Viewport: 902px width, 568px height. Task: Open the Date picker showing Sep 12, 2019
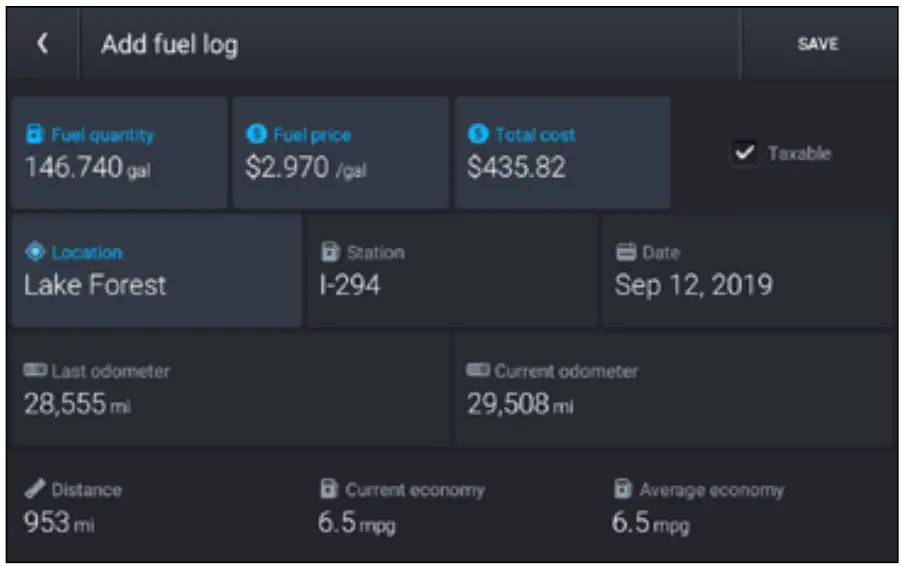[746, 271]
